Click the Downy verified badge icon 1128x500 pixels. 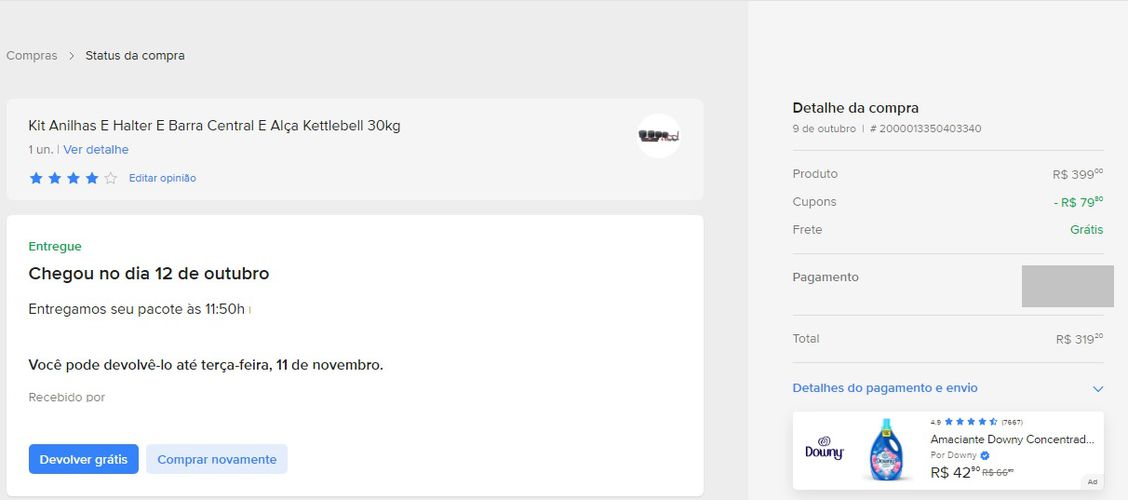985,455
